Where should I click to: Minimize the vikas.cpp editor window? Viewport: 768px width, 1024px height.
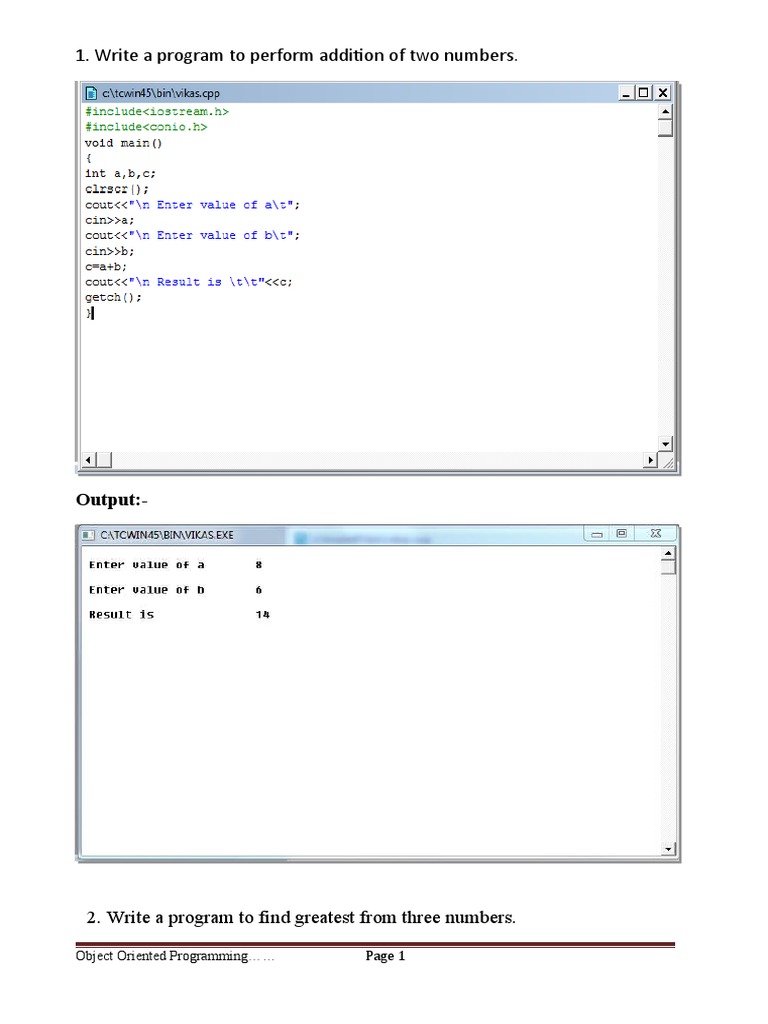tap(626, 93)
